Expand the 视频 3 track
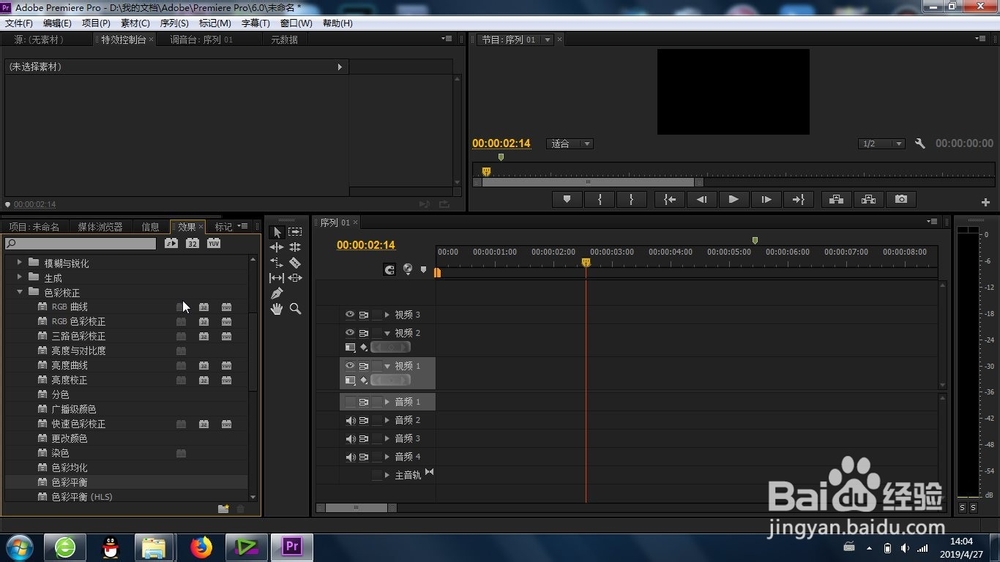The height and width of the screenshot is (562, 1000). point(387,314)
